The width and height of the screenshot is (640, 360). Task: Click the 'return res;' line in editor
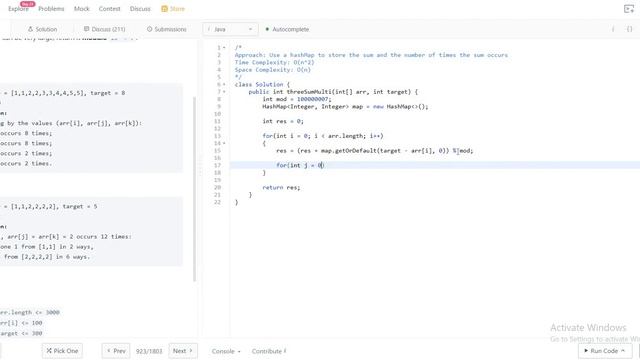click(x=281, y=187)
